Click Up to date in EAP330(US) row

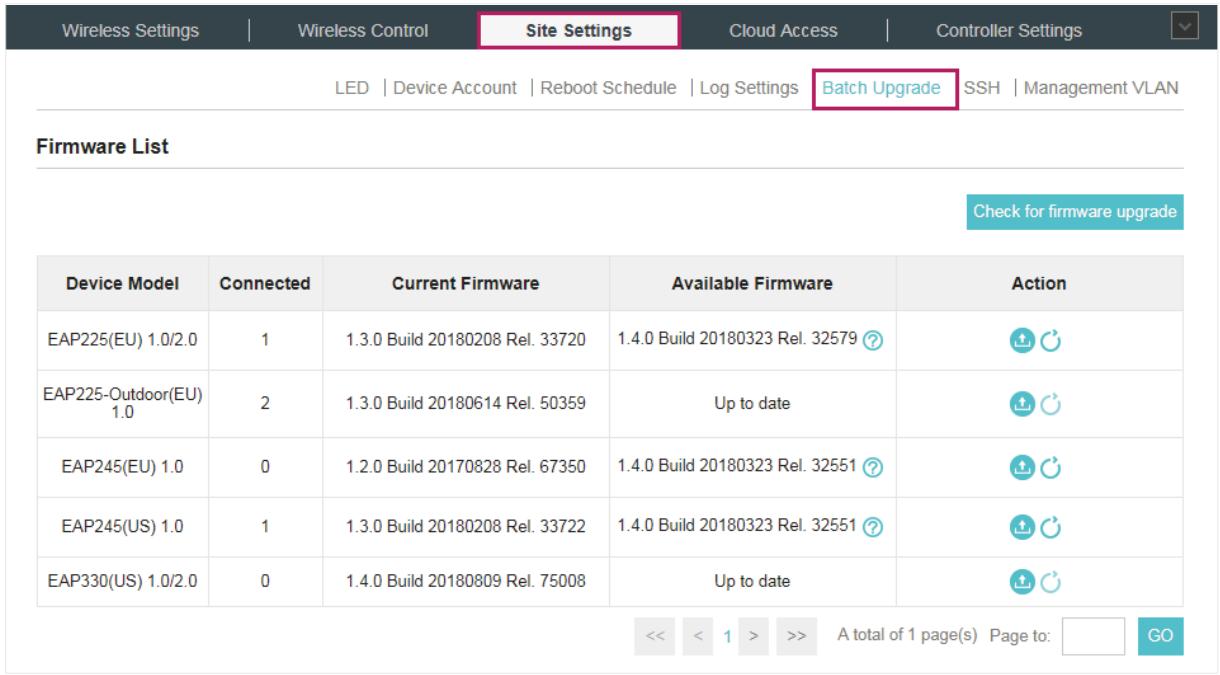click(x=752, y=581)
